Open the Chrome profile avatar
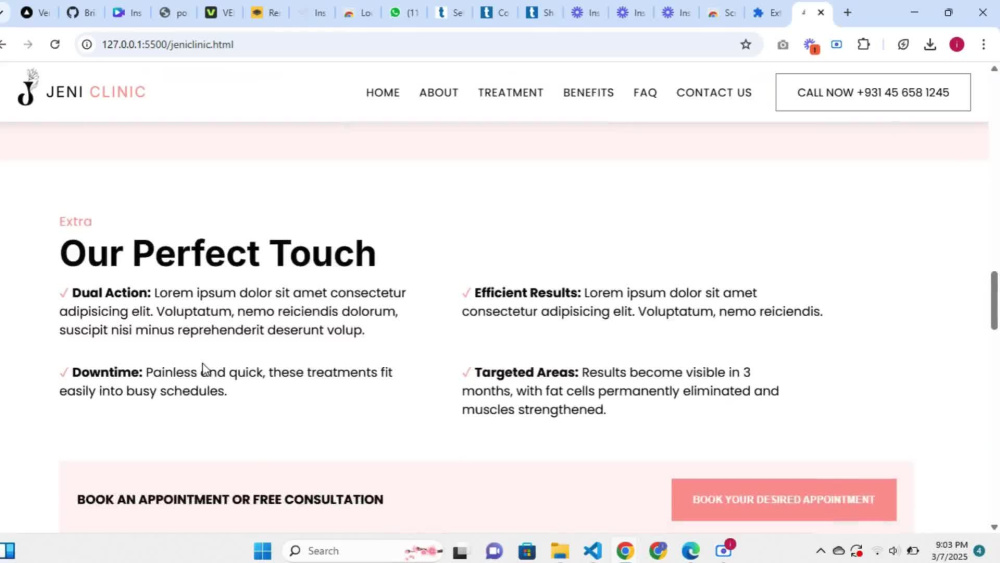Viewport: 1000px width, 563px height. click(957, 45)
